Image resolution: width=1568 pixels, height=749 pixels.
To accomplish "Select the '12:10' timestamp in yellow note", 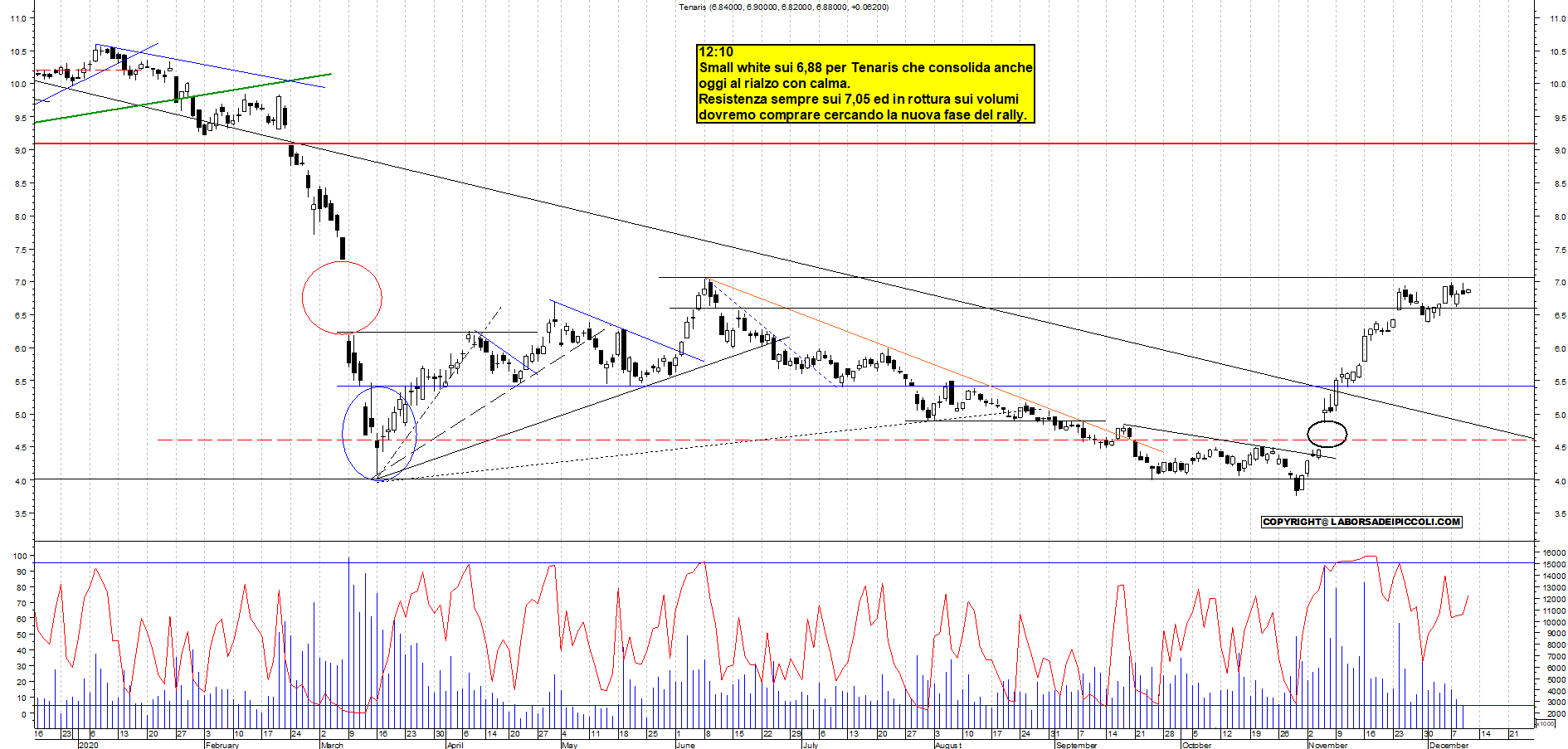I will (x=716, y=51).
